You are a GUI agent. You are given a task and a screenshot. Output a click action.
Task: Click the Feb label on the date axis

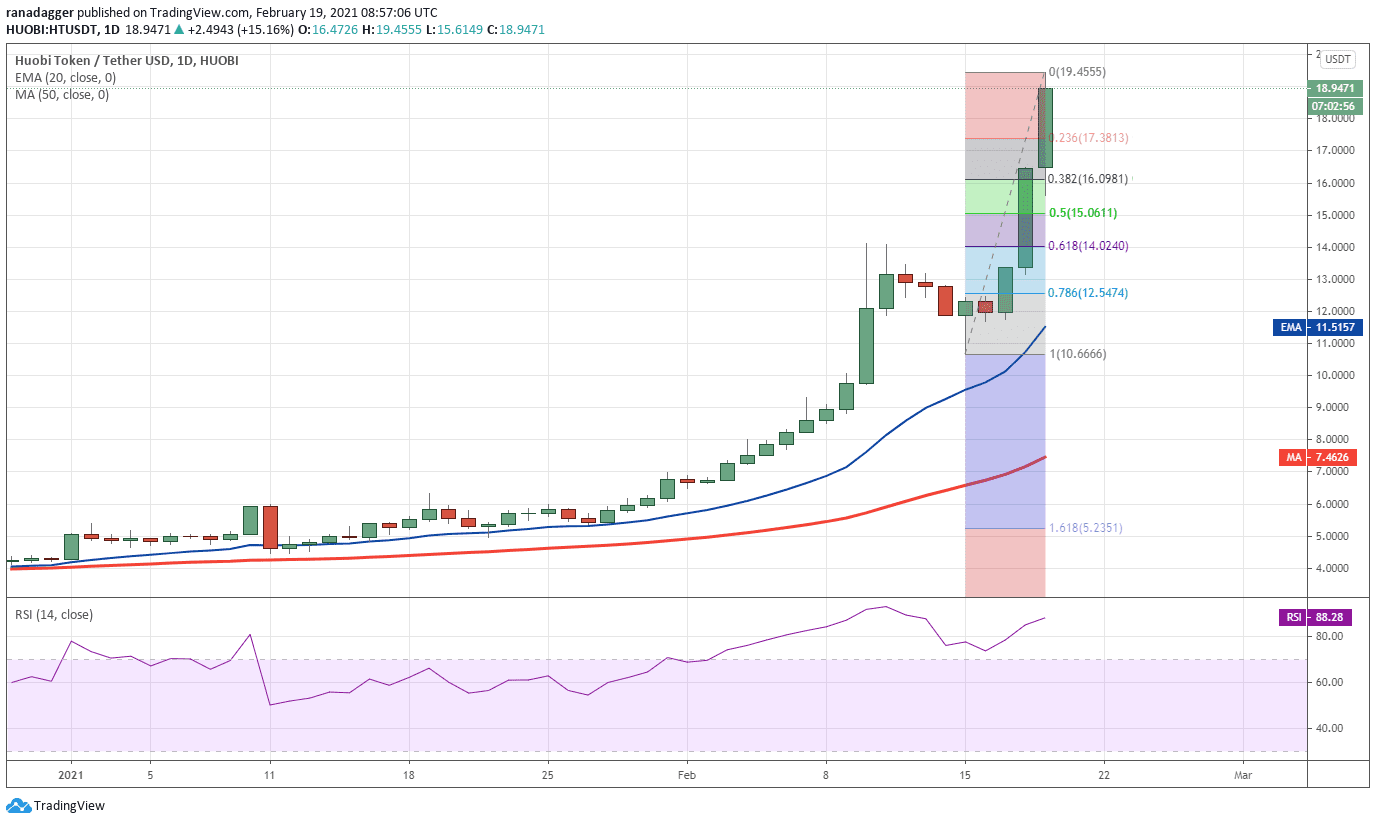688,774
